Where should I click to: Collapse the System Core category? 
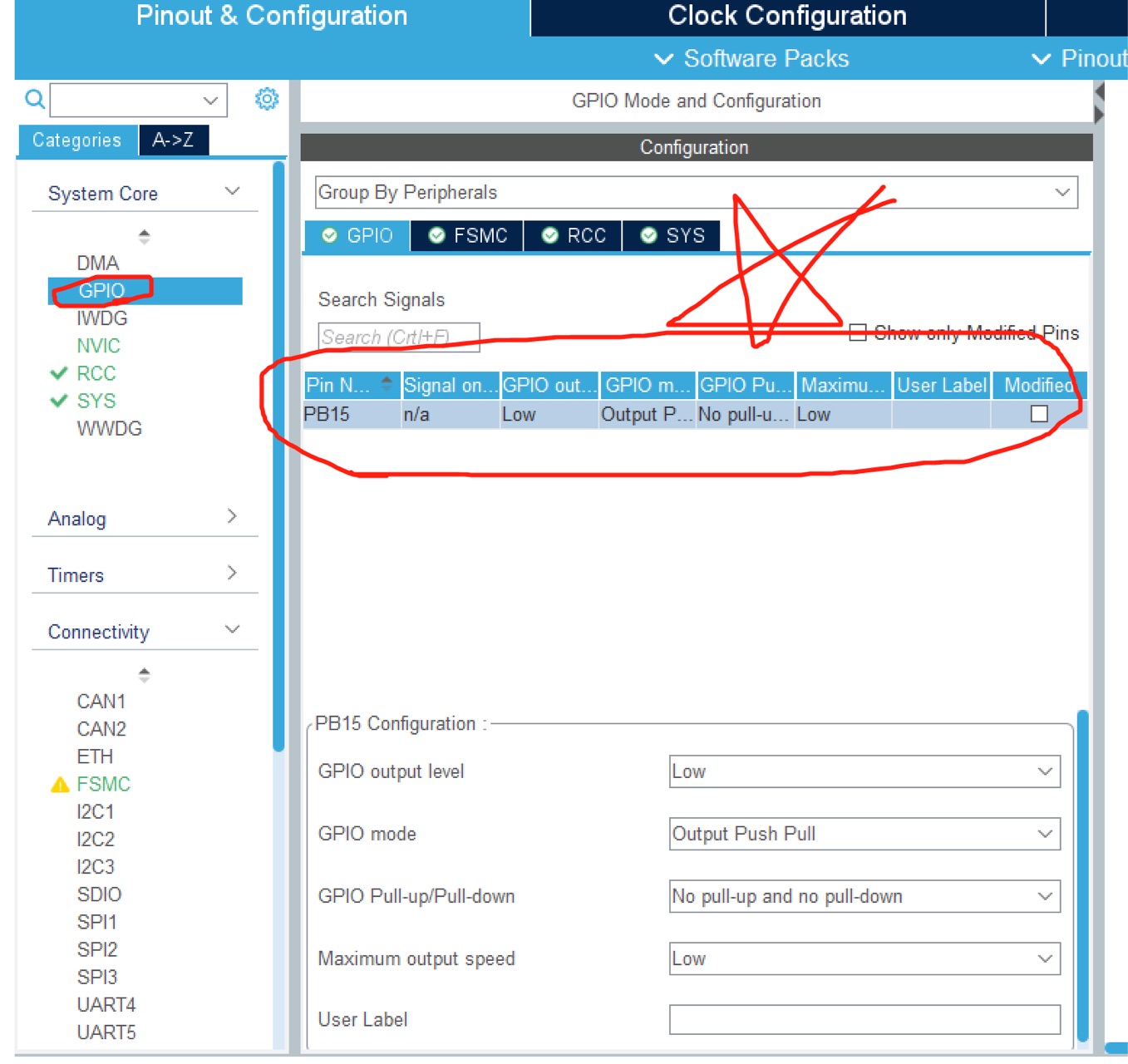(x=233, y=191)
